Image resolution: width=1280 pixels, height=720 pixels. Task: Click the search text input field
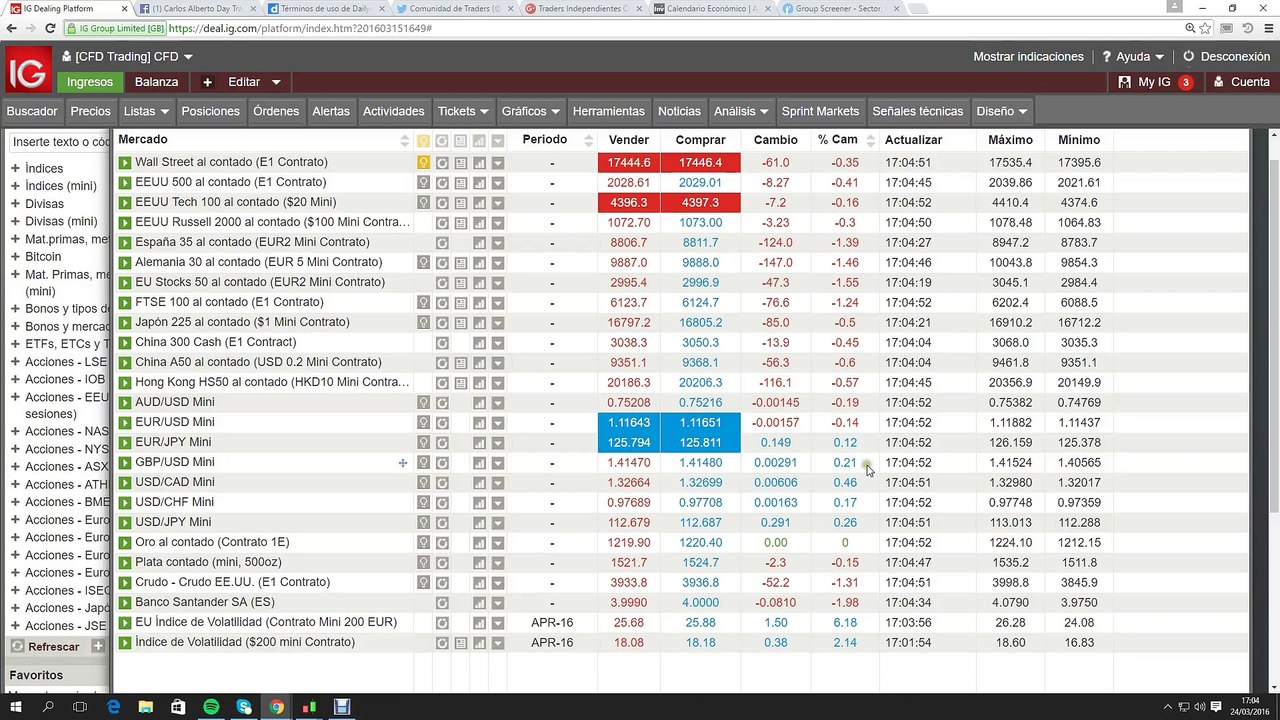tap(59, 142)
